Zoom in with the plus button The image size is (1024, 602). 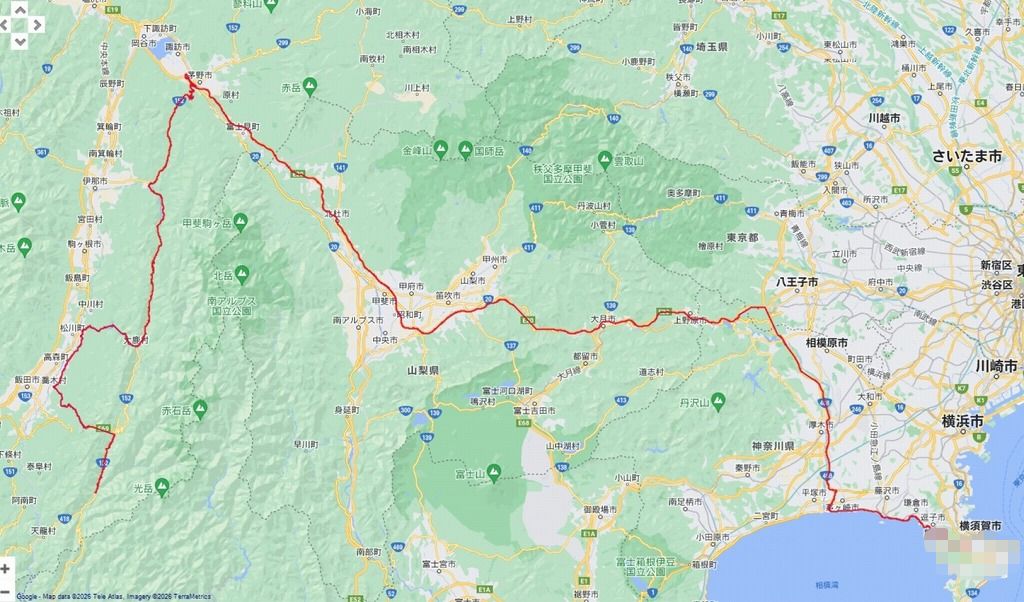point(6,568)
